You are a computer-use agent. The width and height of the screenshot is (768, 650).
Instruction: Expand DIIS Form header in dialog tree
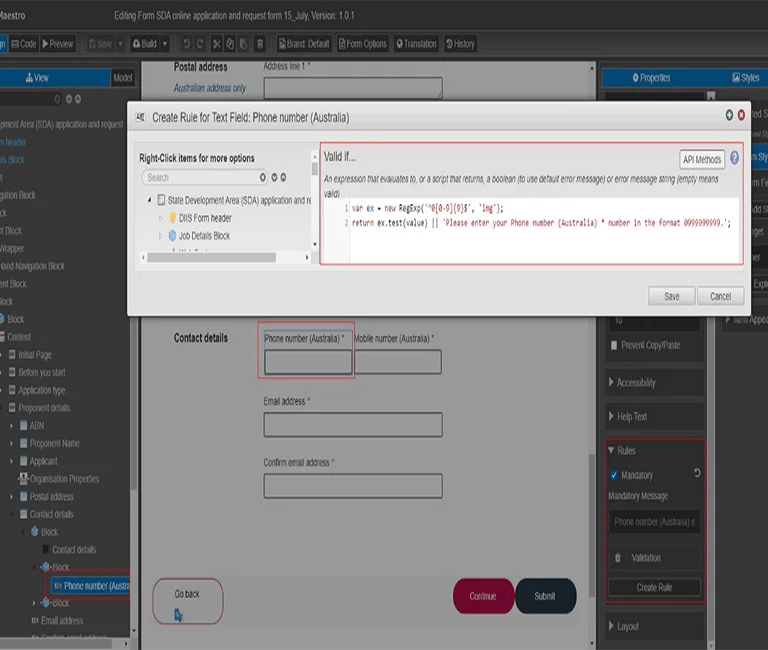click(160, 218)
